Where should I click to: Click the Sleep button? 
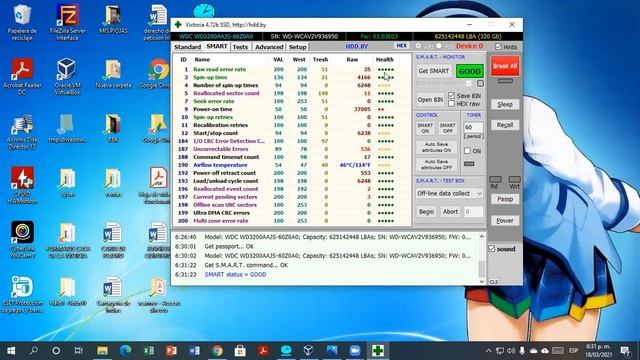pyautogui.click(x=505, y=104)
